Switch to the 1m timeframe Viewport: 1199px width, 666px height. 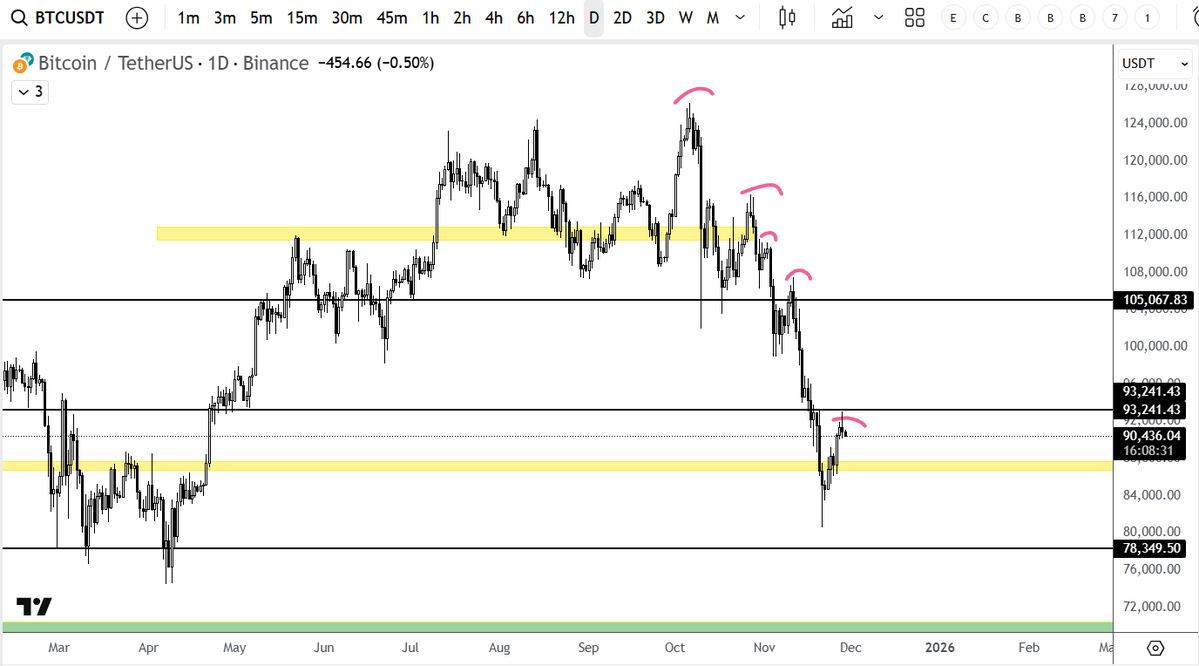(x=188, y=18)
